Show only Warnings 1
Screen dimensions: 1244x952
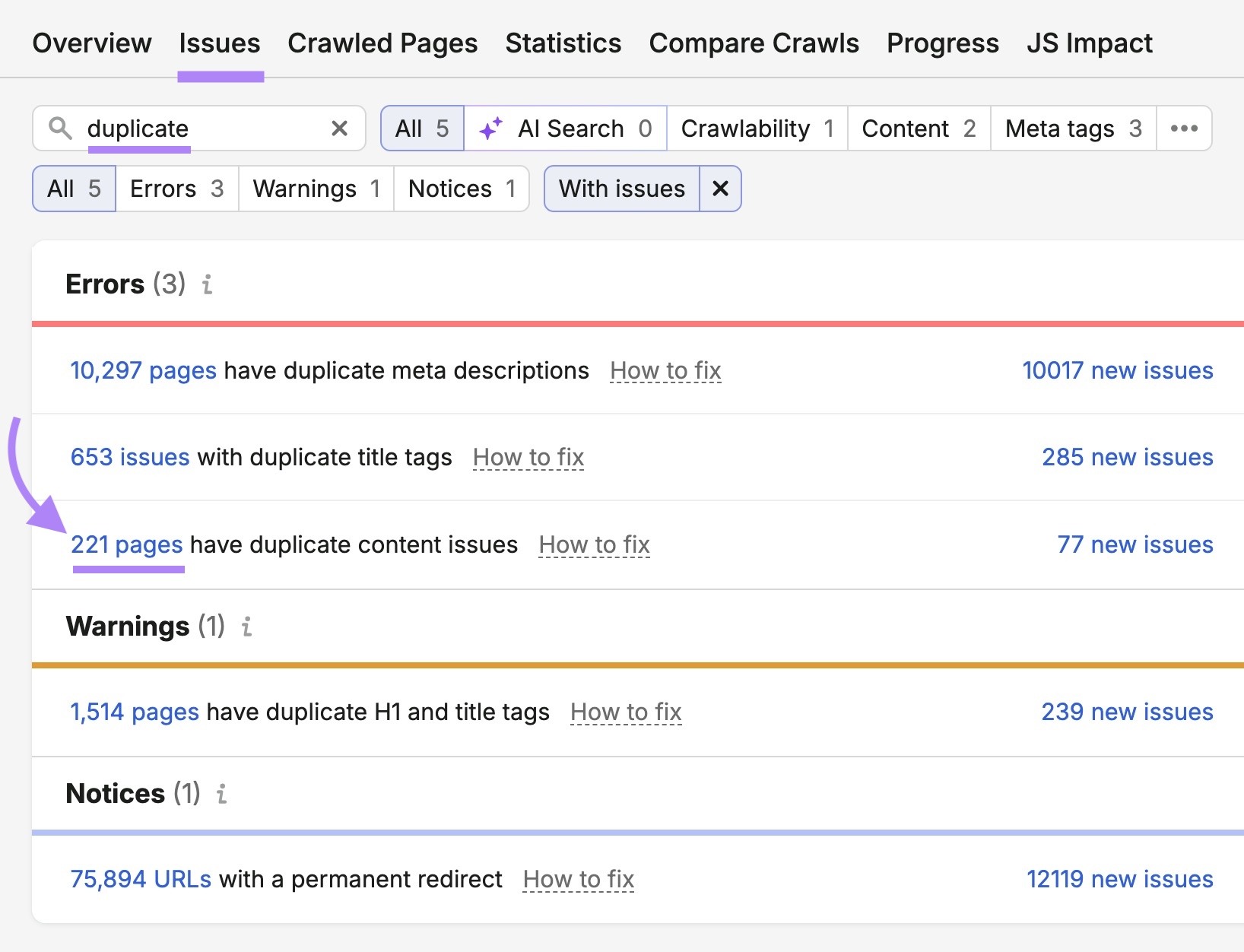(316, 189)
